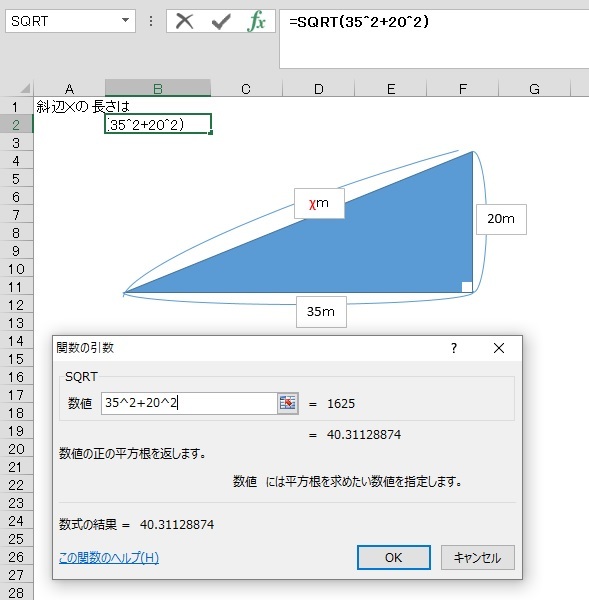Viewport: 589px width, 600px height.
Task: Collapse dialog using the range selector icon
Action: point(287,403)
